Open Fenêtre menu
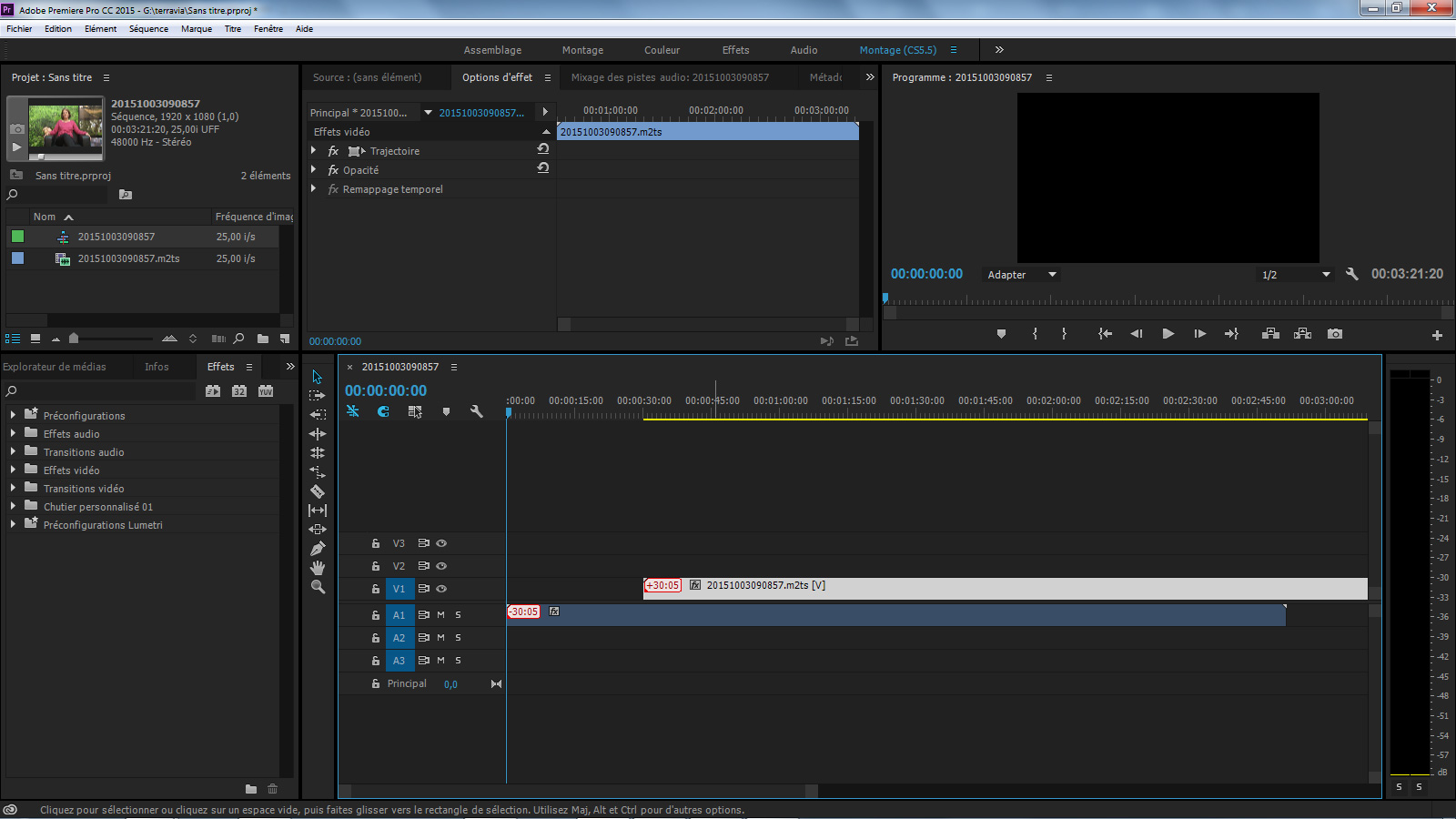Viewport: 1456px width, 819px height. point(268,29)
